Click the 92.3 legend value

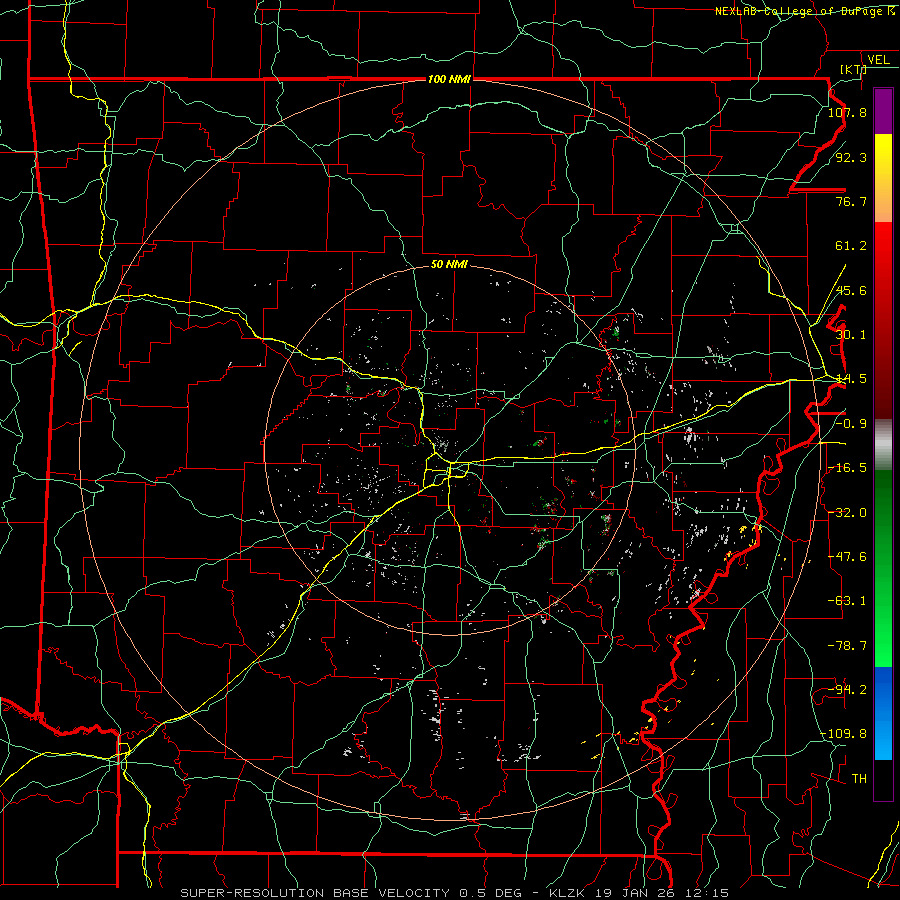851,157
